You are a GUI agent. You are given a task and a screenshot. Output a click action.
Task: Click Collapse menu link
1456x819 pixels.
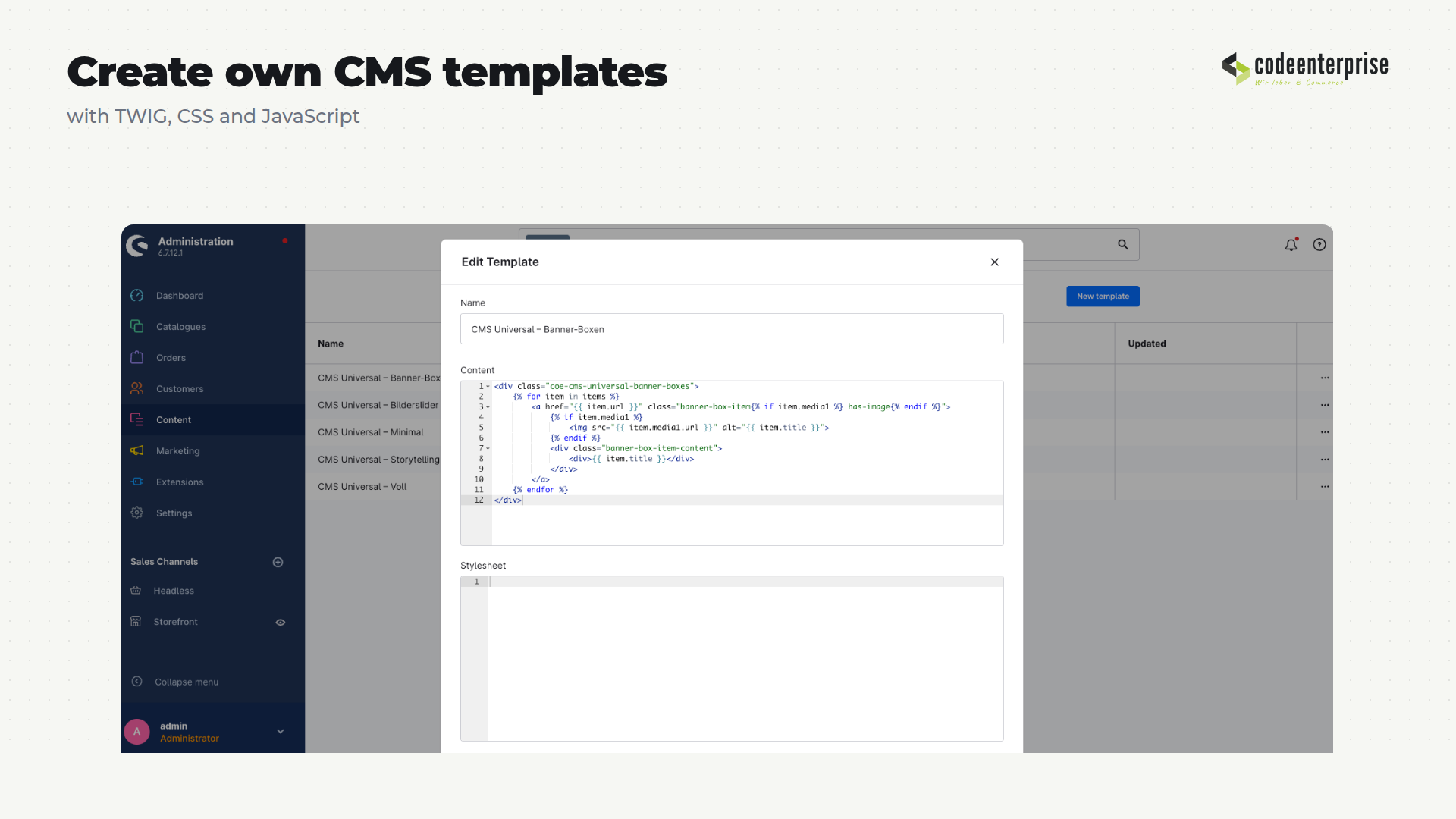coord(187,682)
